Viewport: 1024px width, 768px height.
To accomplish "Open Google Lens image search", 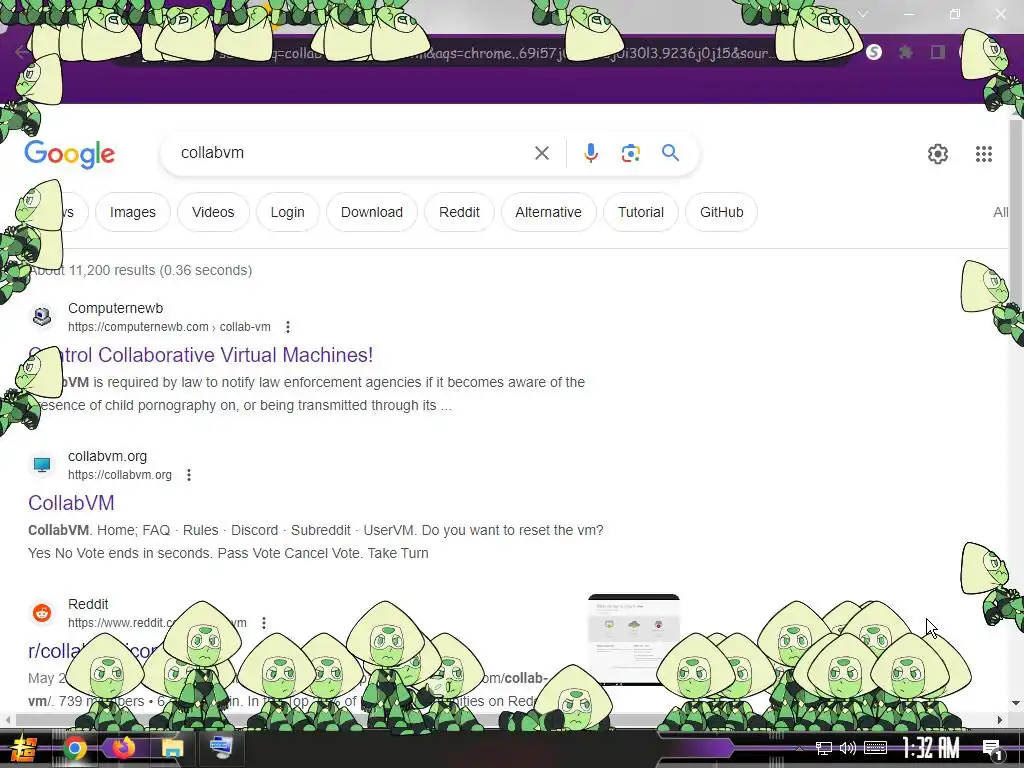I will pos(630,153).
